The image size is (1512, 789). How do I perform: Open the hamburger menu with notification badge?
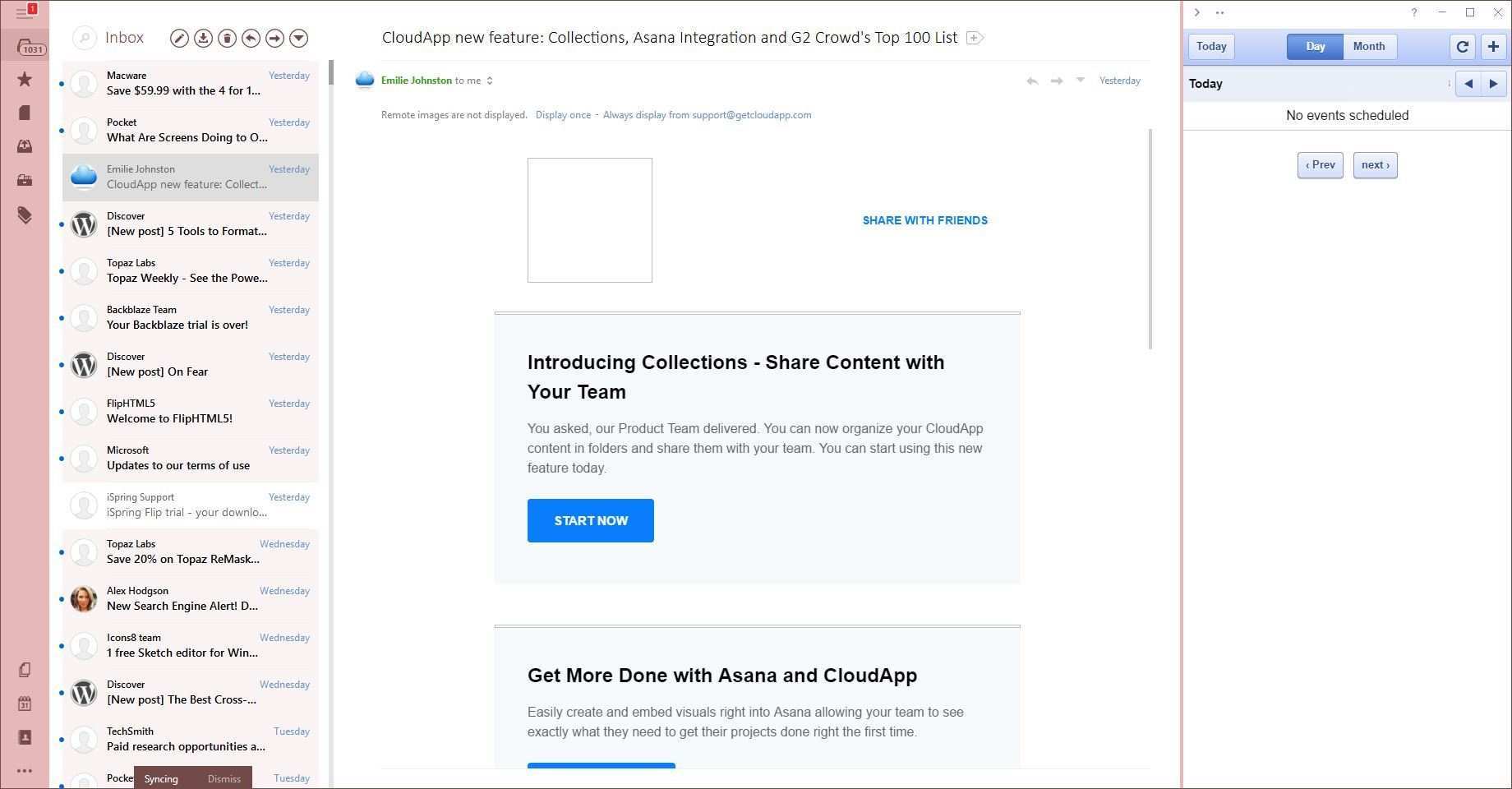pos(25,12)
